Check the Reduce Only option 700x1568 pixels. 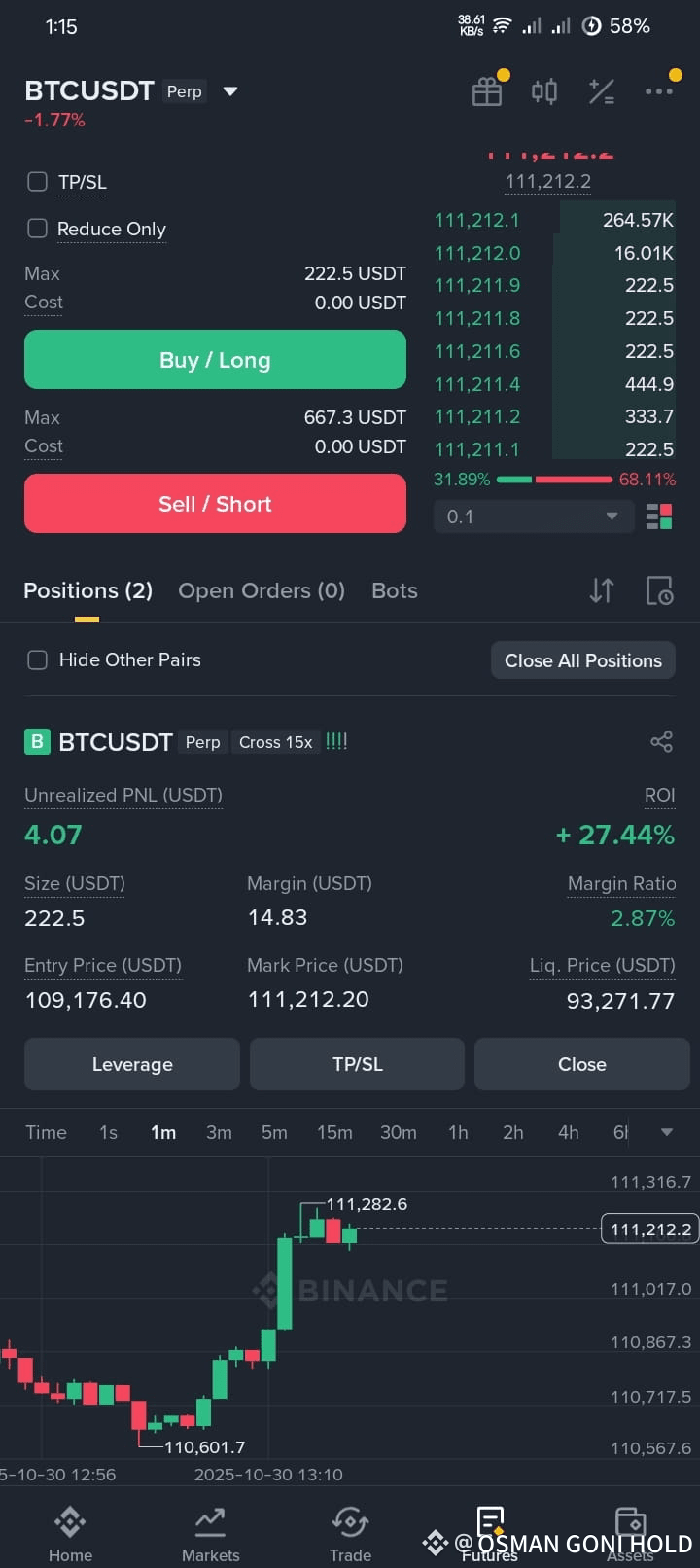pos(37,229)
